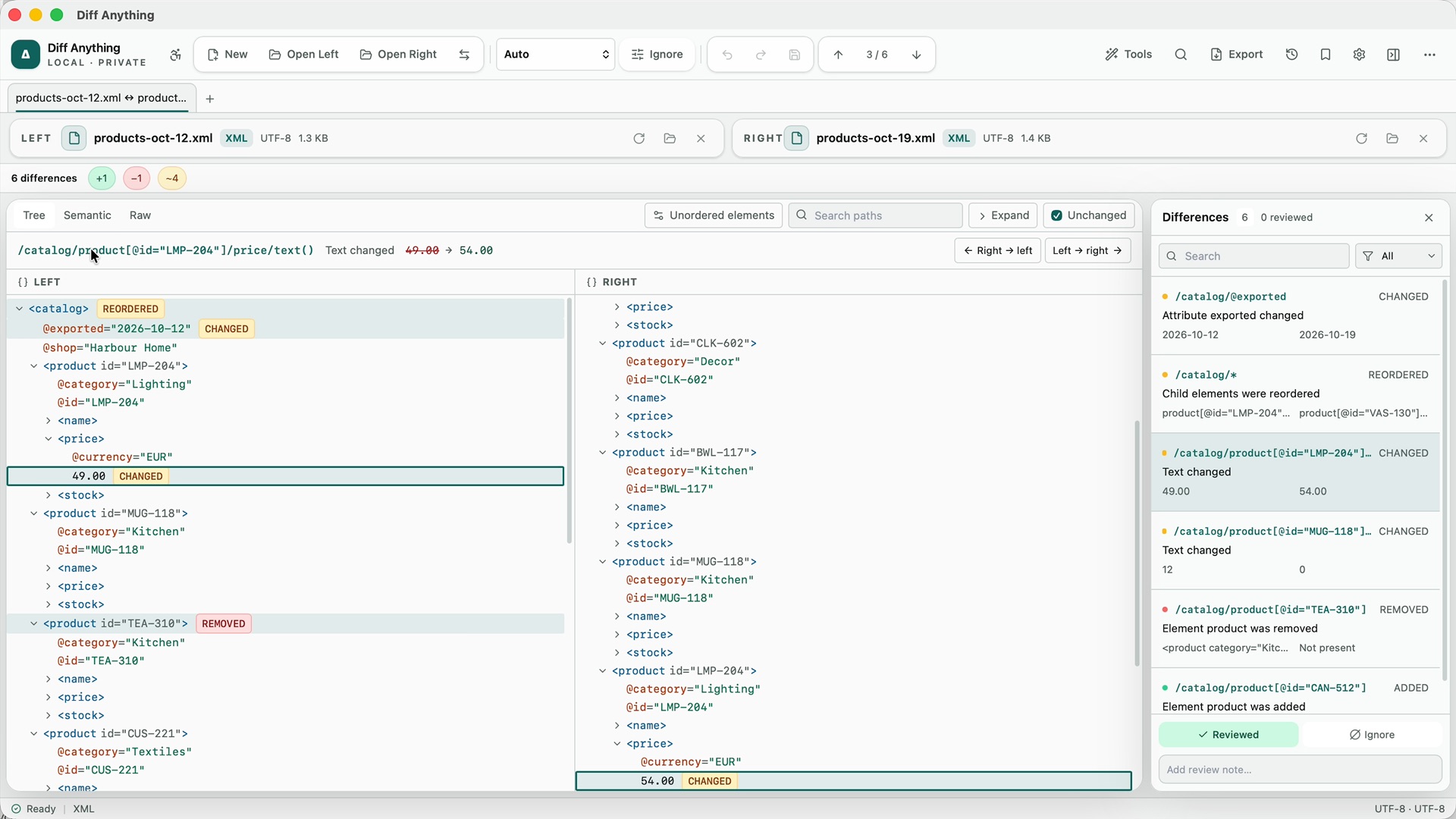This screenshot has height=819, width=1456.
Task: Collapse left product LMP-204 node
Action: coord(33,366)
